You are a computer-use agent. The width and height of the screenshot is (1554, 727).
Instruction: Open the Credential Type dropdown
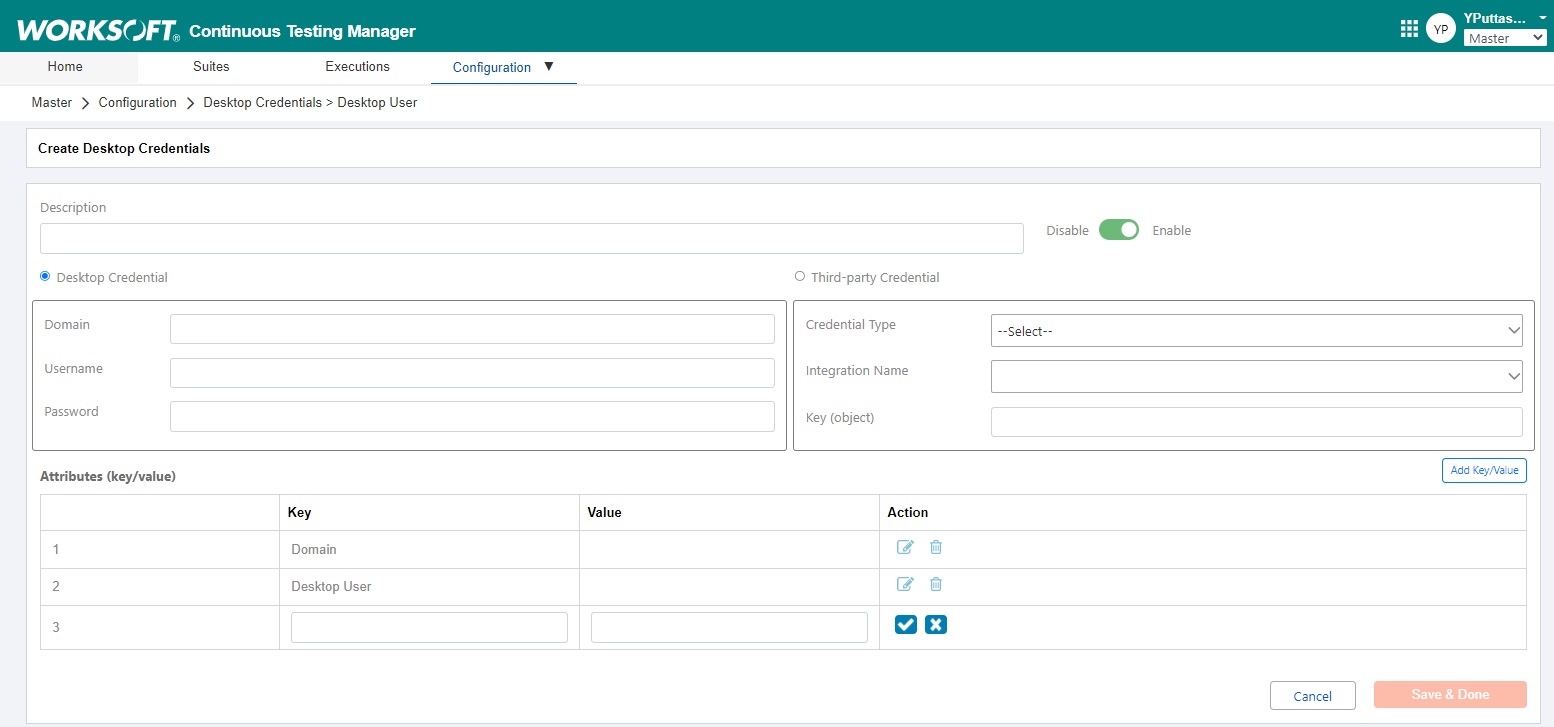point(1256,331)
